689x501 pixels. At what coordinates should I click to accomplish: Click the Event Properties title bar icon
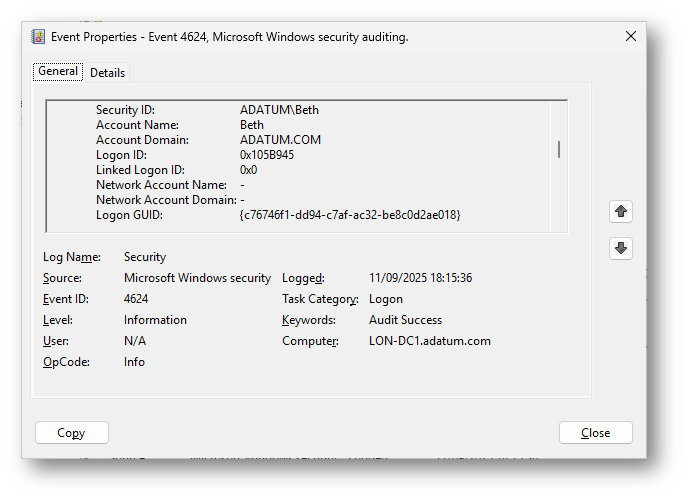(x=39, y=36)
